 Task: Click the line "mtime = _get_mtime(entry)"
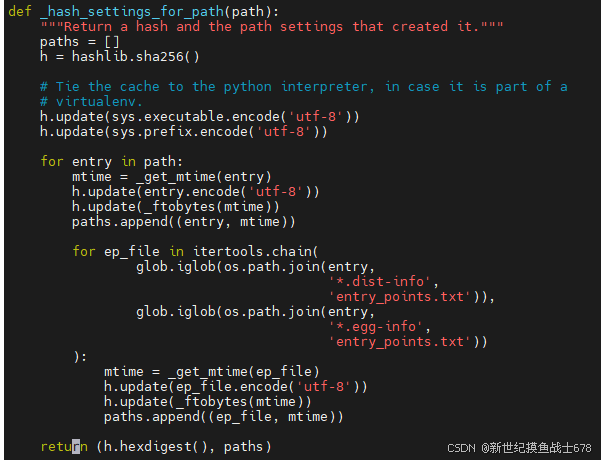click(x=172, y=177)
